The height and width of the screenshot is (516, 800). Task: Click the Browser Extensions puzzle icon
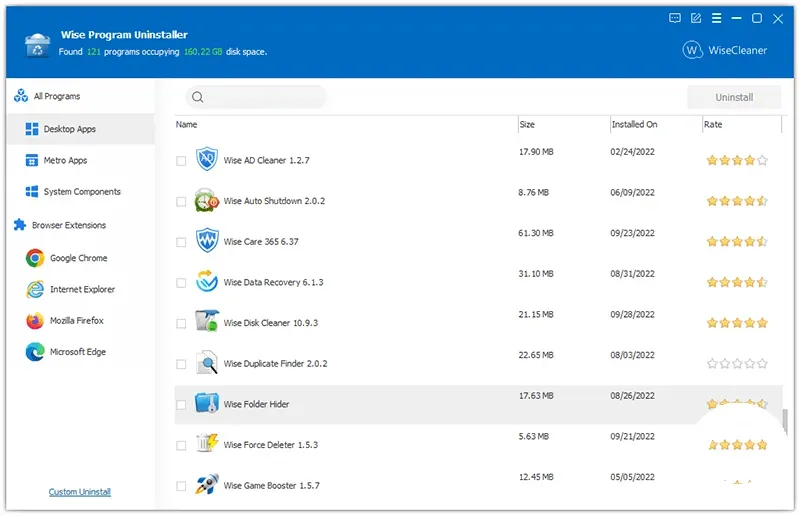tap(20, 225)
